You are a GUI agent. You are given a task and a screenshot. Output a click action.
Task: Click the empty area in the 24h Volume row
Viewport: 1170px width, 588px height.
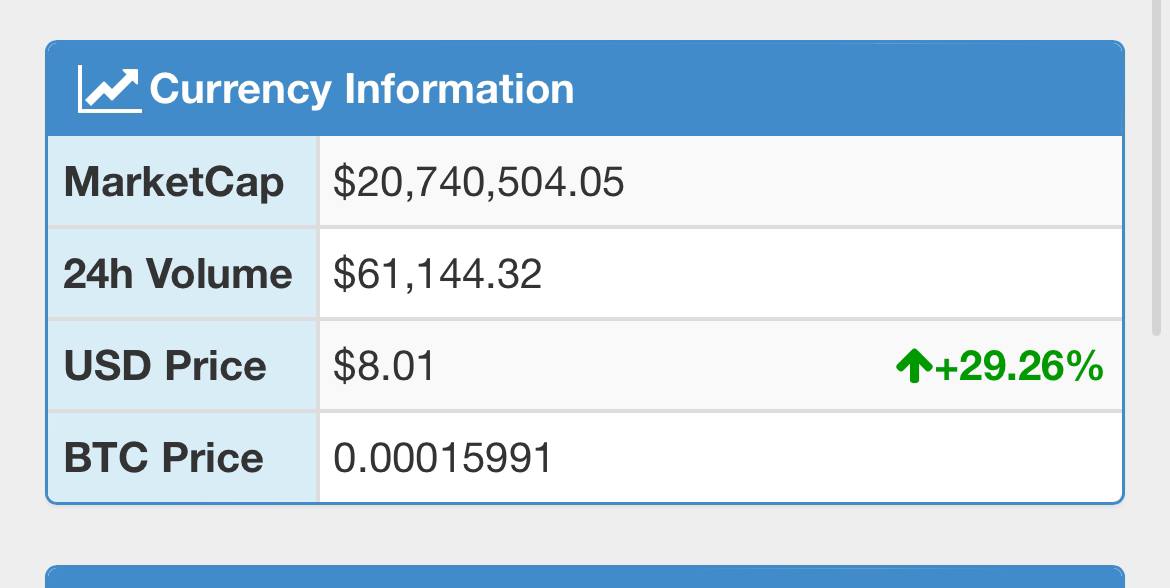(x=832, y=274)
